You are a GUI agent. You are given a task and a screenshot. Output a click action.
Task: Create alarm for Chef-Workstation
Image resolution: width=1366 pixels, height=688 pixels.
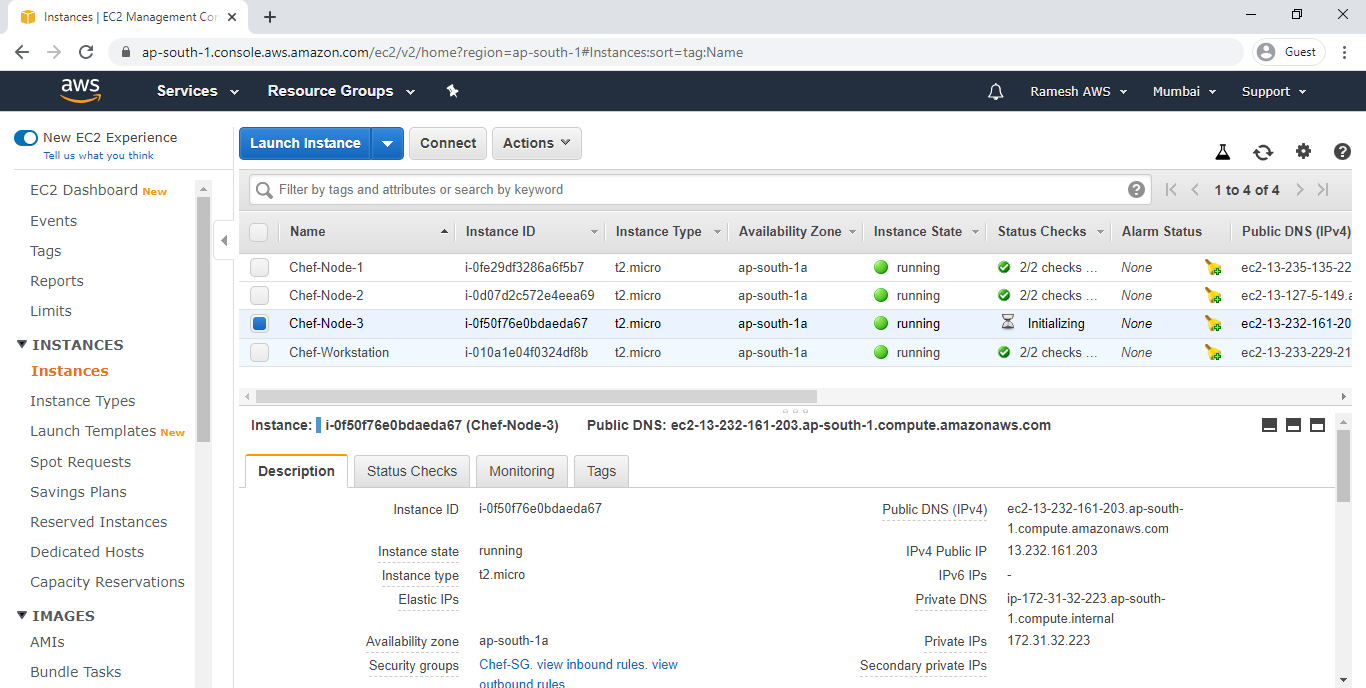pyautogui.click(x=1213, y=353)
